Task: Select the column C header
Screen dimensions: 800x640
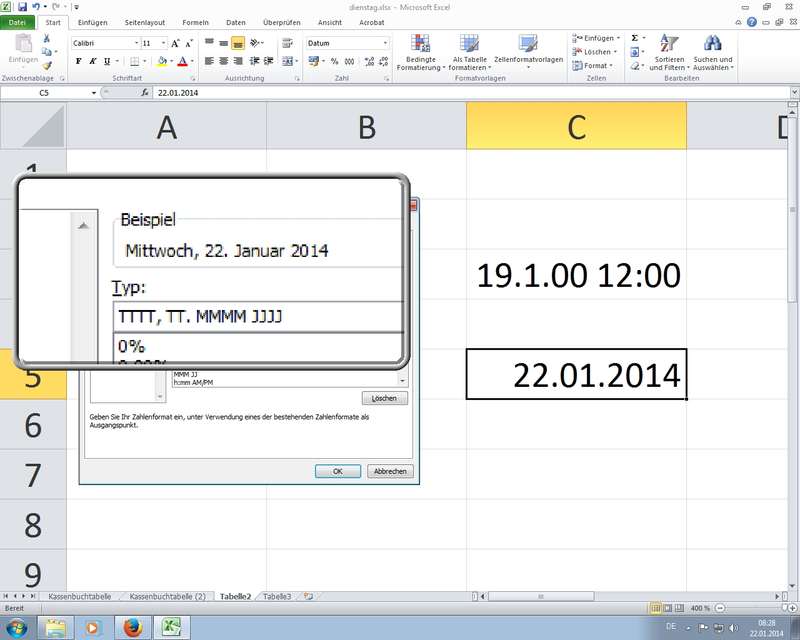Action: pos(577,126)
